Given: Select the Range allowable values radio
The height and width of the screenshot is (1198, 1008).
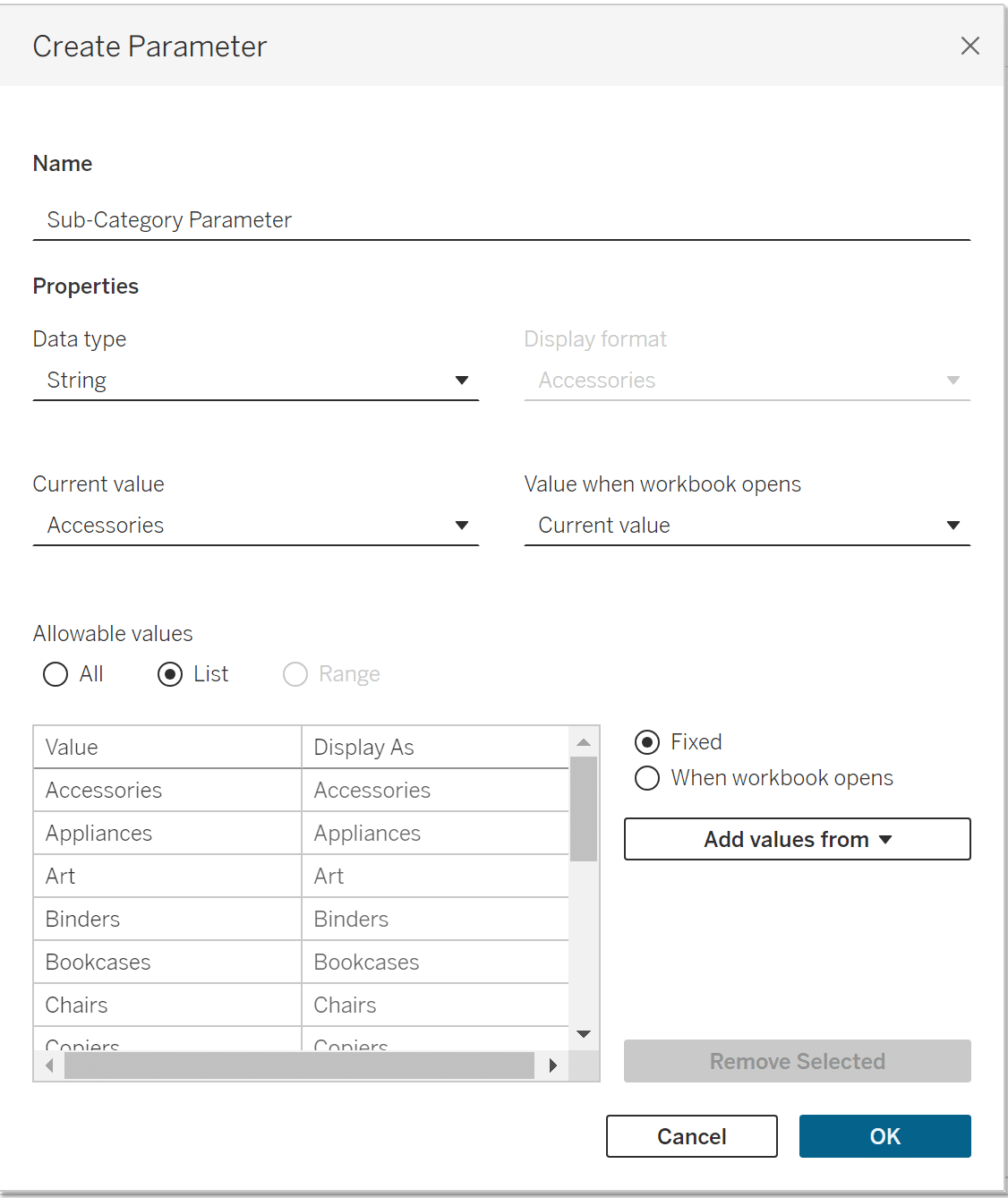Looking at the screenshot, I should coord(295,674).
